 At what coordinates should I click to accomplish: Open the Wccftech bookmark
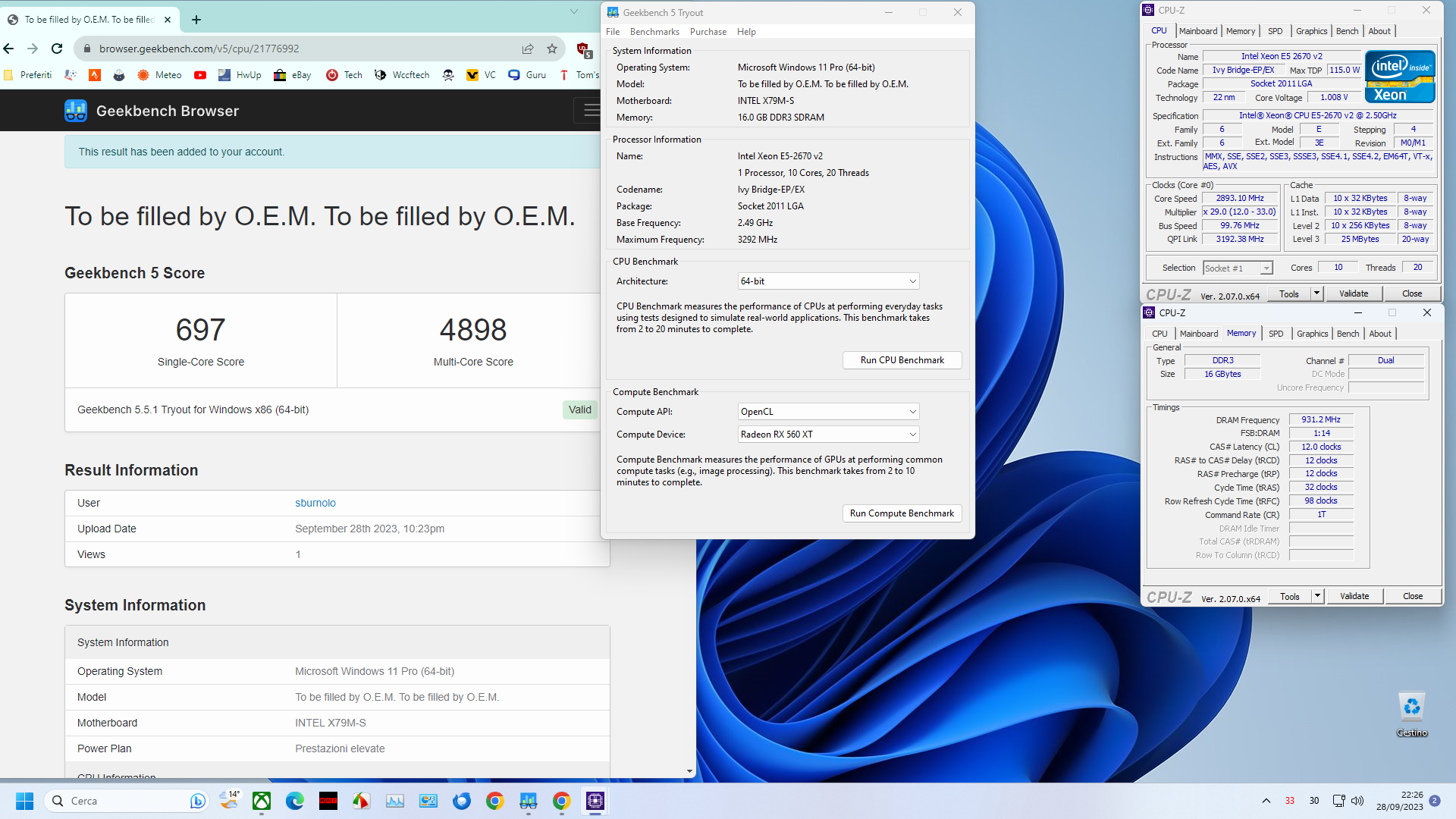(x=402, y=75)
